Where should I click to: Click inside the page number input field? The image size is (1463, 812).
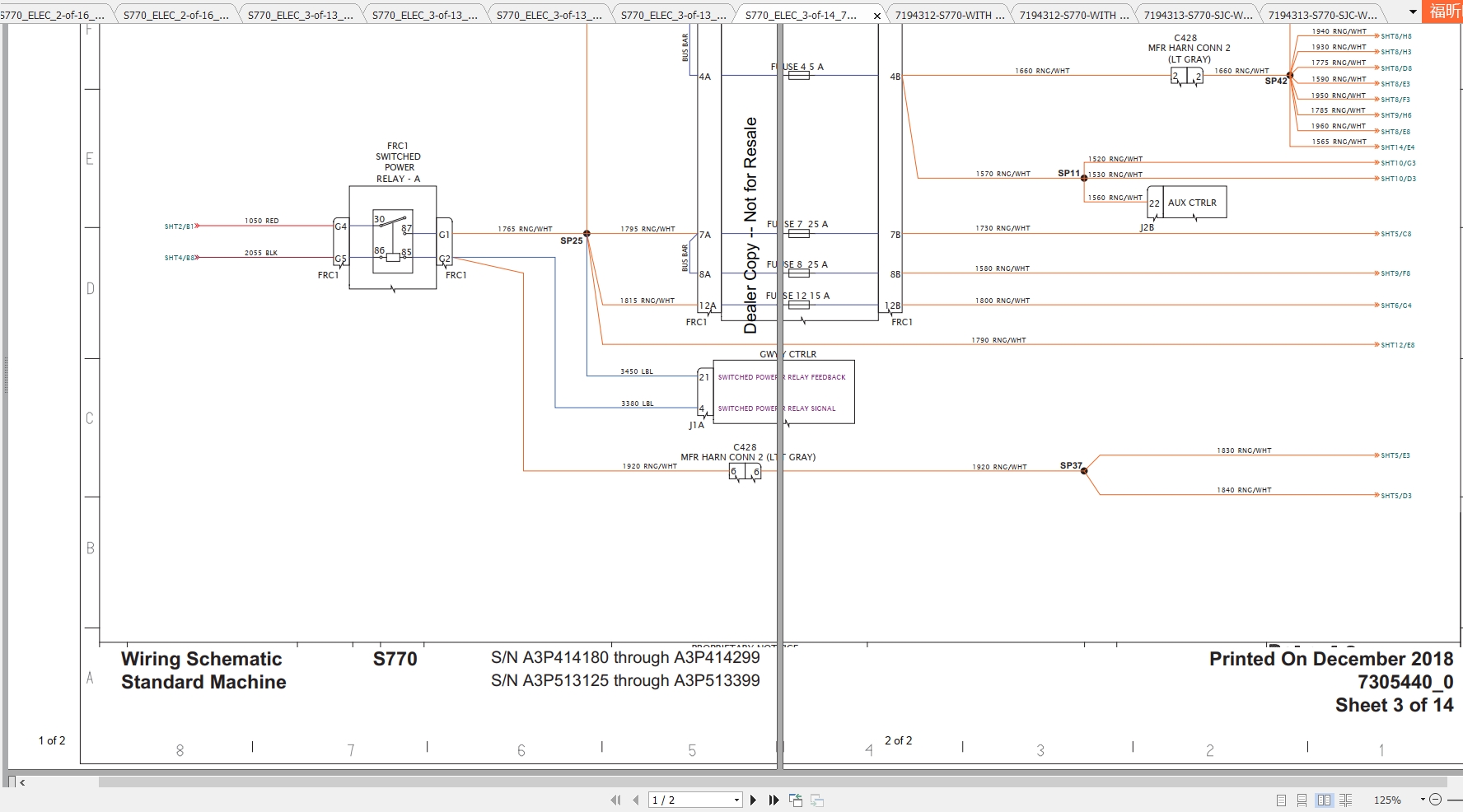coord(684,800)
